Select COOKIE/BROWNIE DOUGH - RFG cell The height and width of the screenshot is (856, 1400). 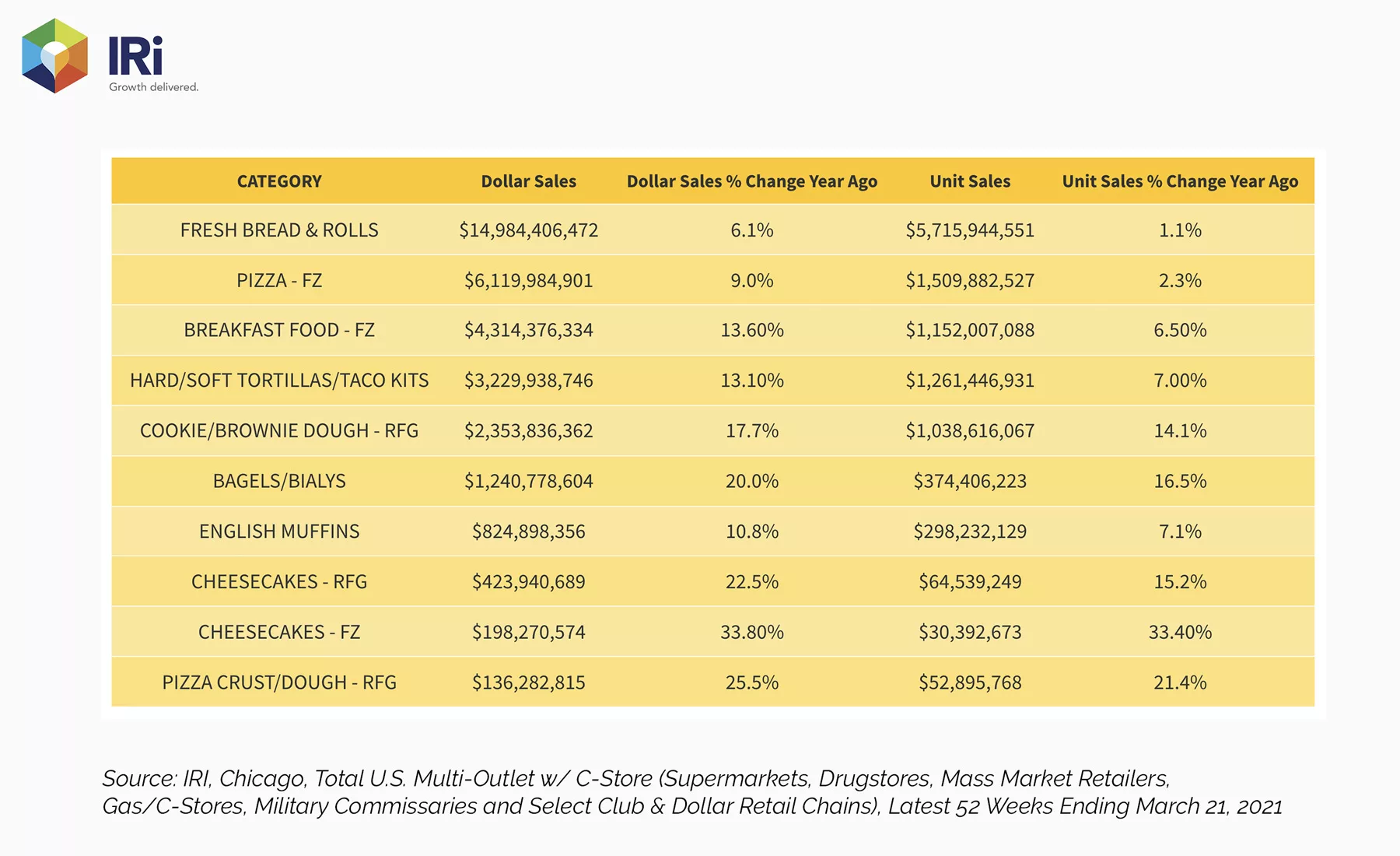pos(279,430)
